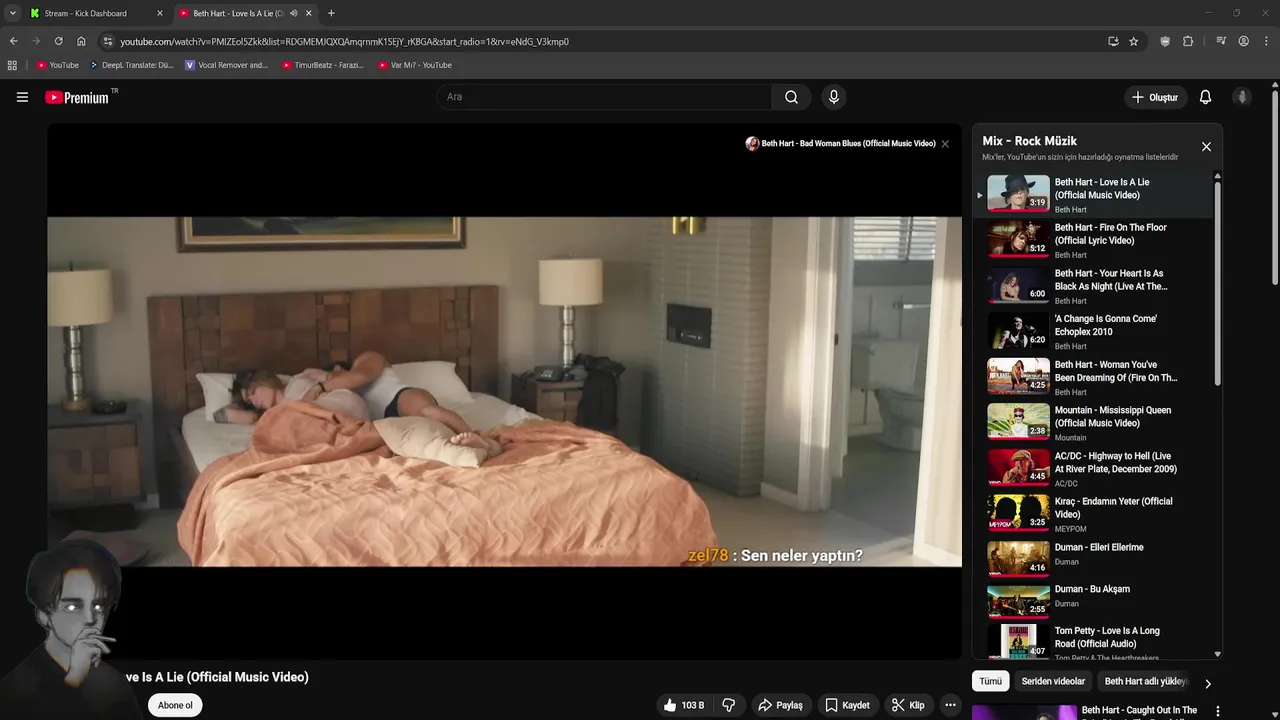Click the Abone ol subscribe button
1280x720 pixels.
pos(175,705)
